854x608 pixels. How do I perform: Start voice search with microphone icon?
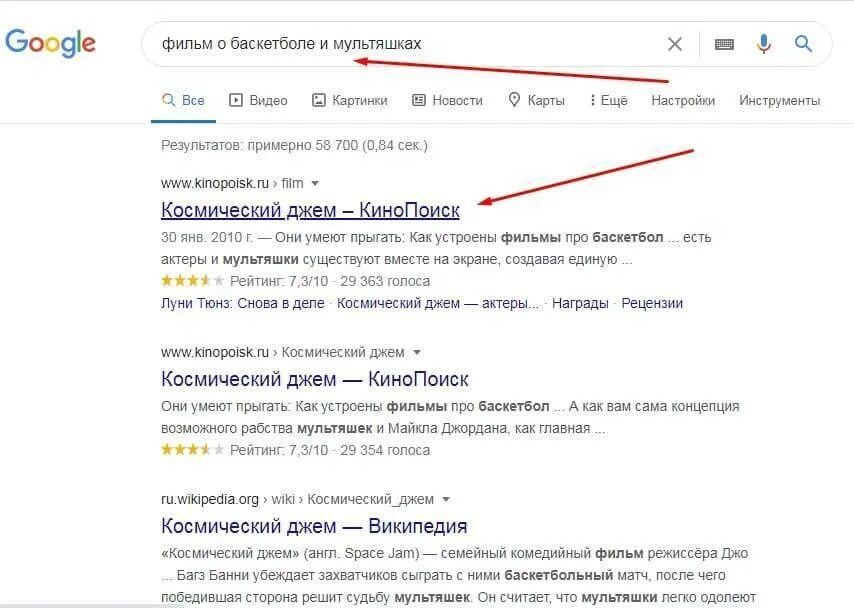tap(764, 44)
